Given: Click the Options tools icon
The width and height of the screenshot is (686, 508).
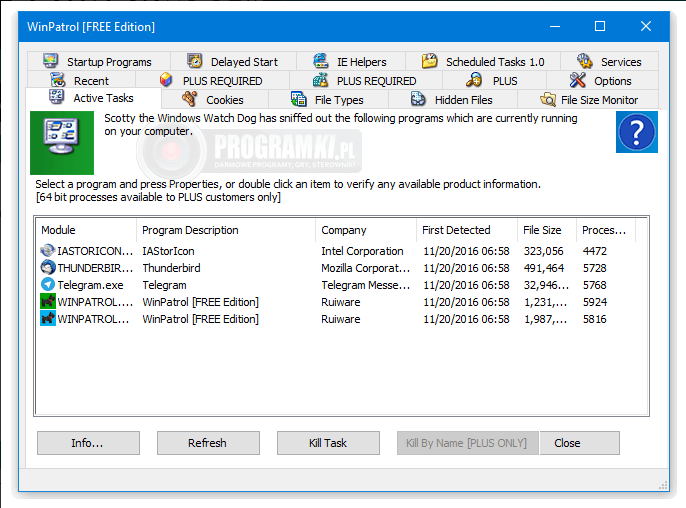Looking at the screenshot, I should 578,80.
